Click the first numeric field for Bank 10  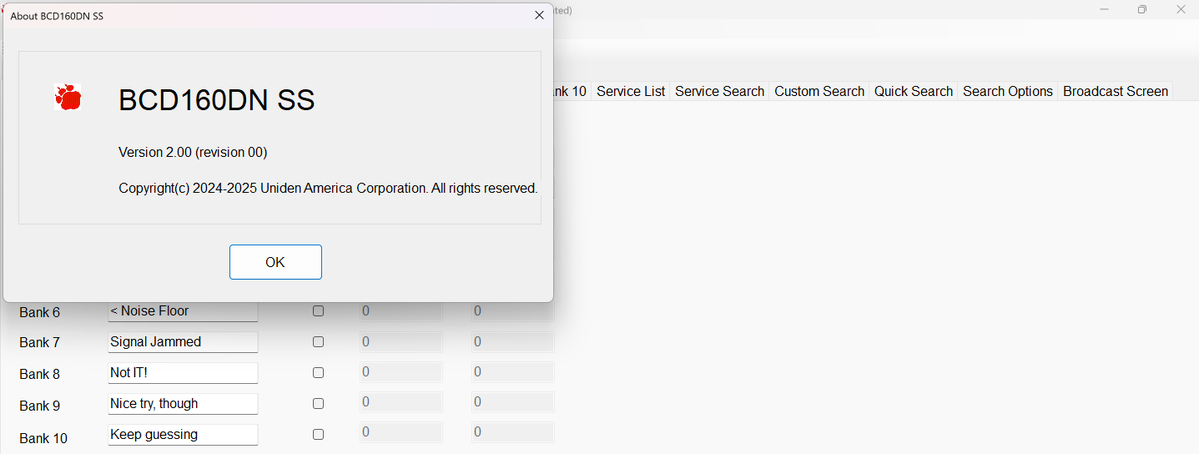point(401,433)
